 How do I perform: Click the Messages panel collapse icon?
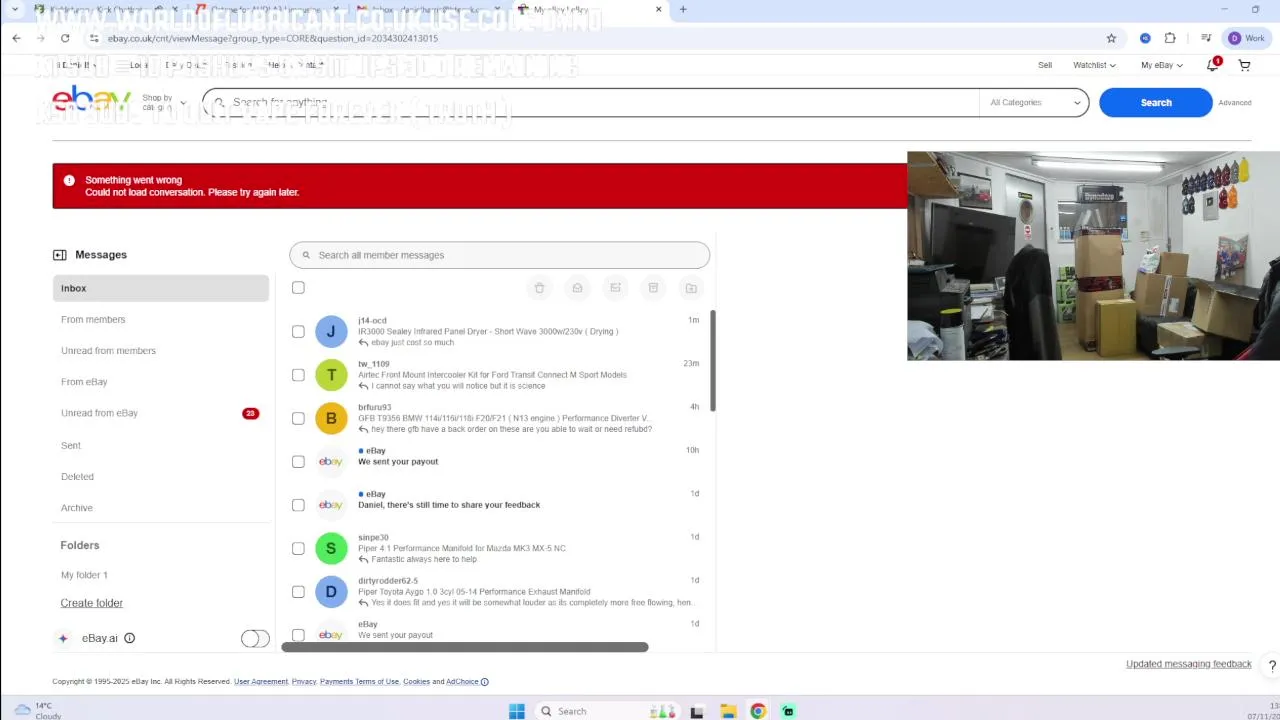[x=59, y=255]
